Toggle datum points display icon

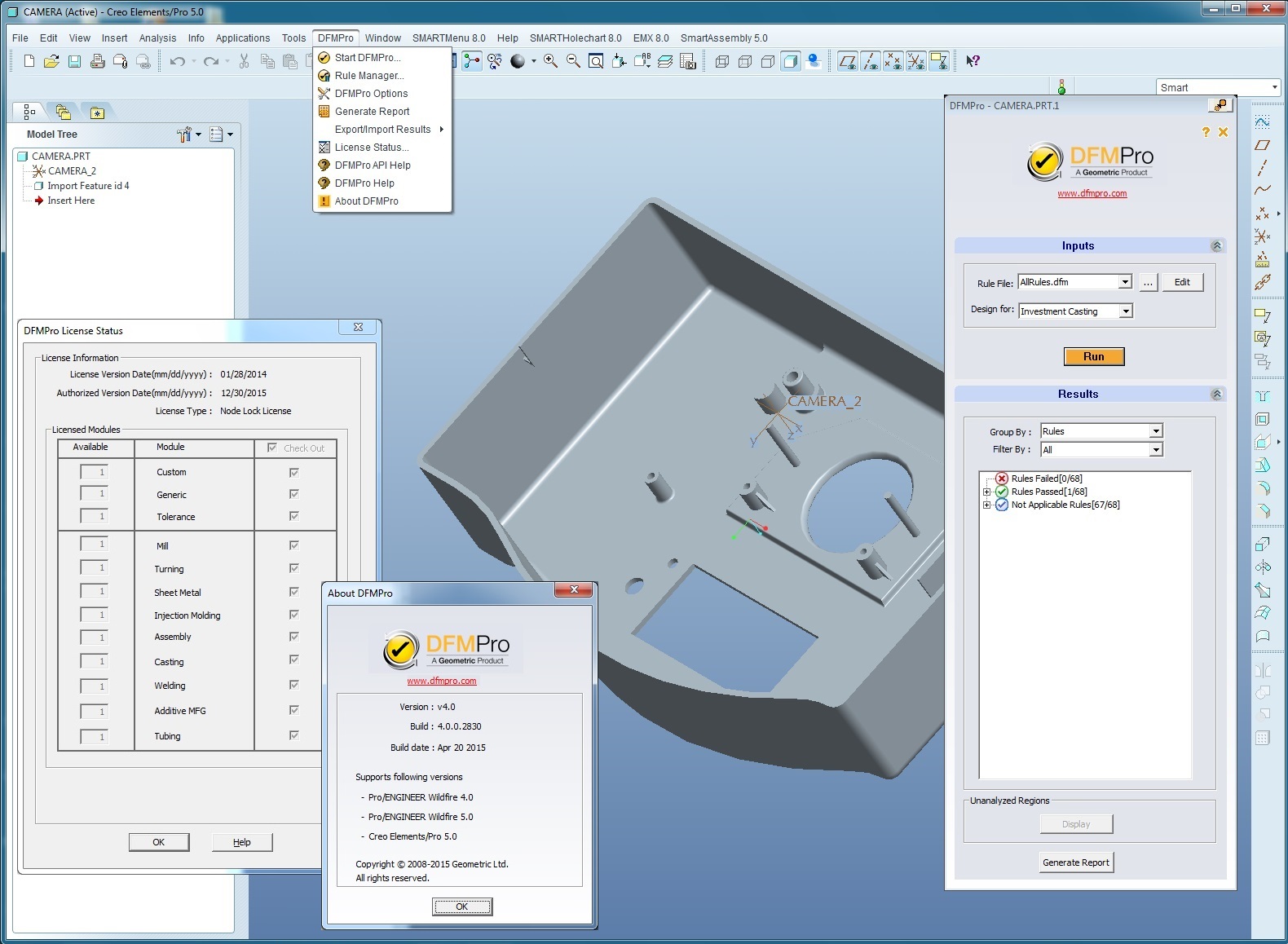893,61
